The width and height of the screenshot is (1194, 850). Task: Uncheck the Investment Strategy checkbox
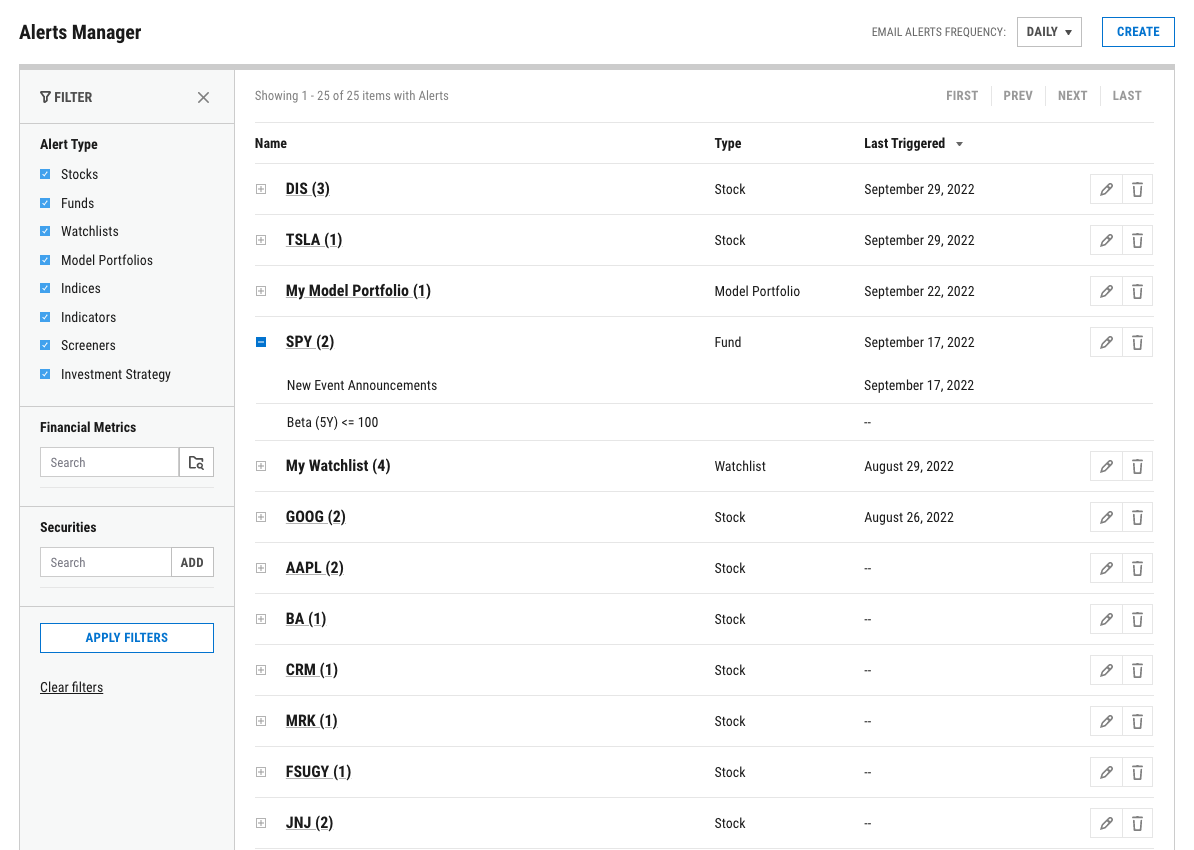pos(45,375)
